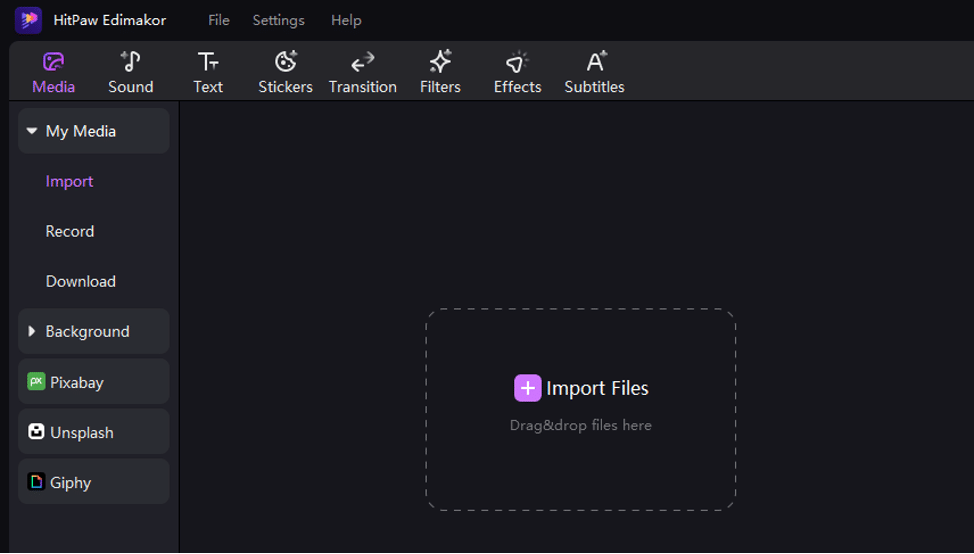This screenshot has height=554, width=974.
Task: Select Record under My Media
Action: click(70, 231)
